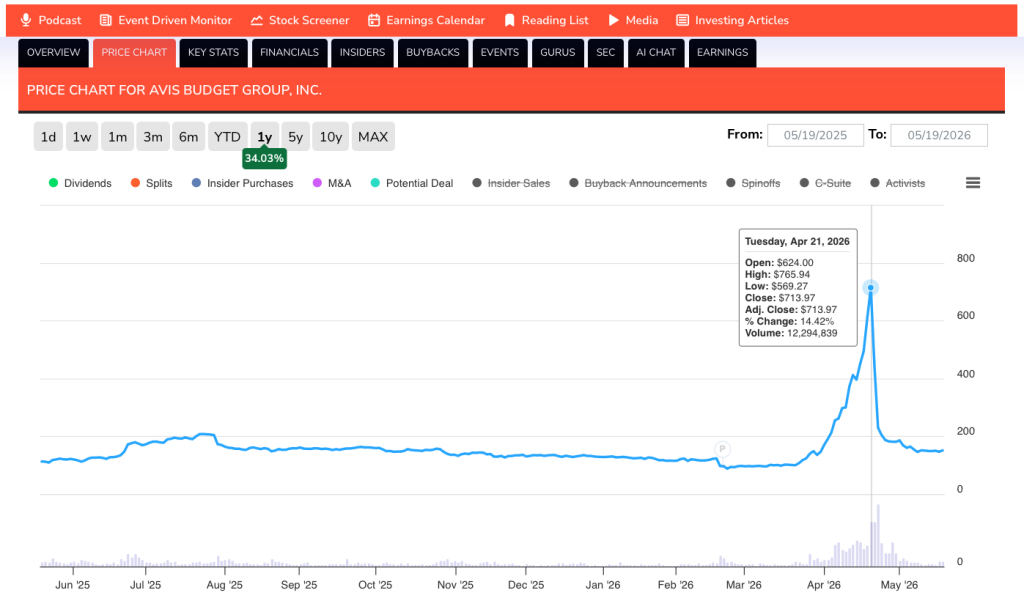Click the Investing Articles list icon
1024x601 pixels.
682,20
